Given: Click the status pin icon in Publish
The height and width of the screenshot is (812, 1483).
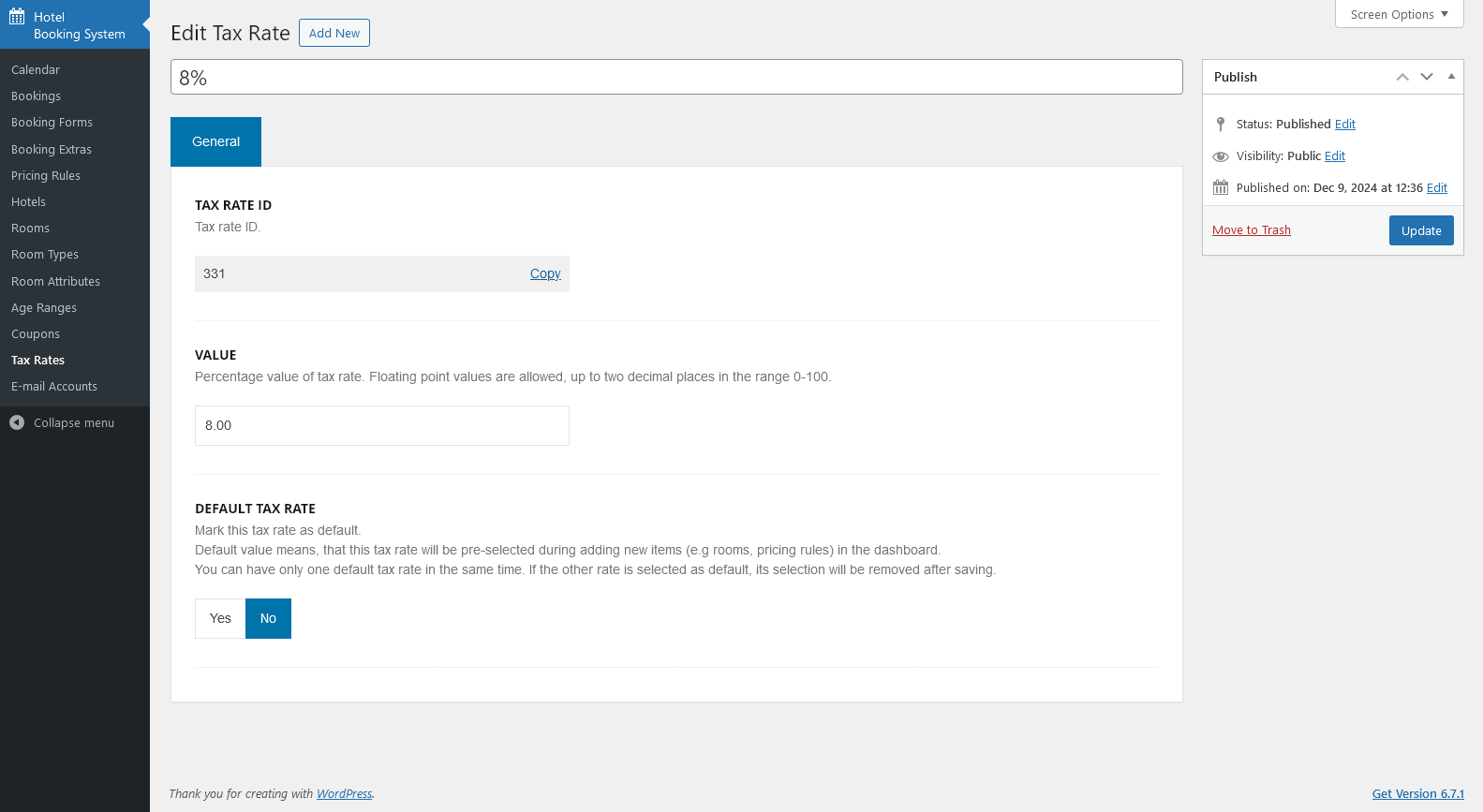Looking at the screenshot, I should 1220,124.
